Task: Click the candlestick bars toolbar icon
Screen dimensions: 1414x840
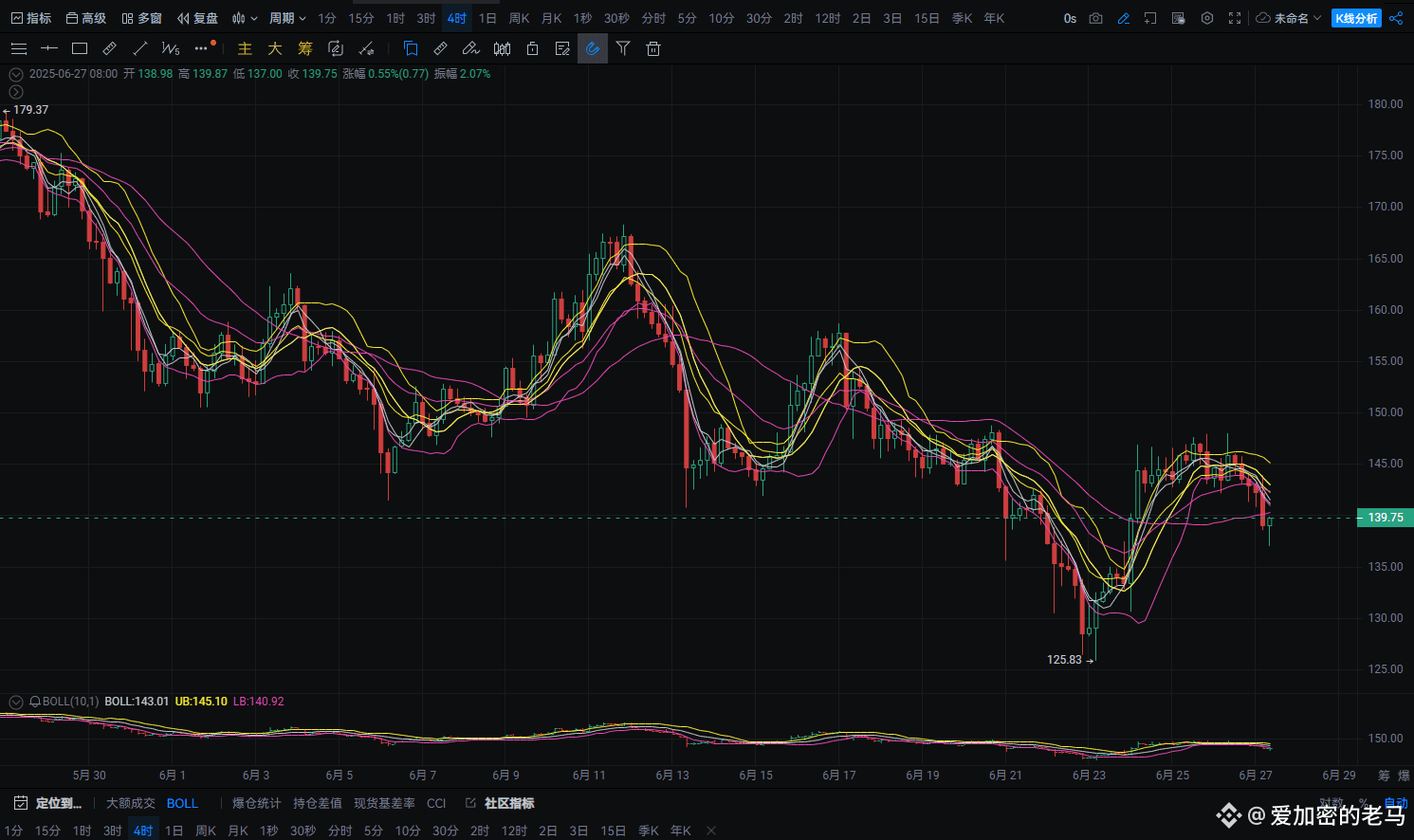Action: click(502, 48)
